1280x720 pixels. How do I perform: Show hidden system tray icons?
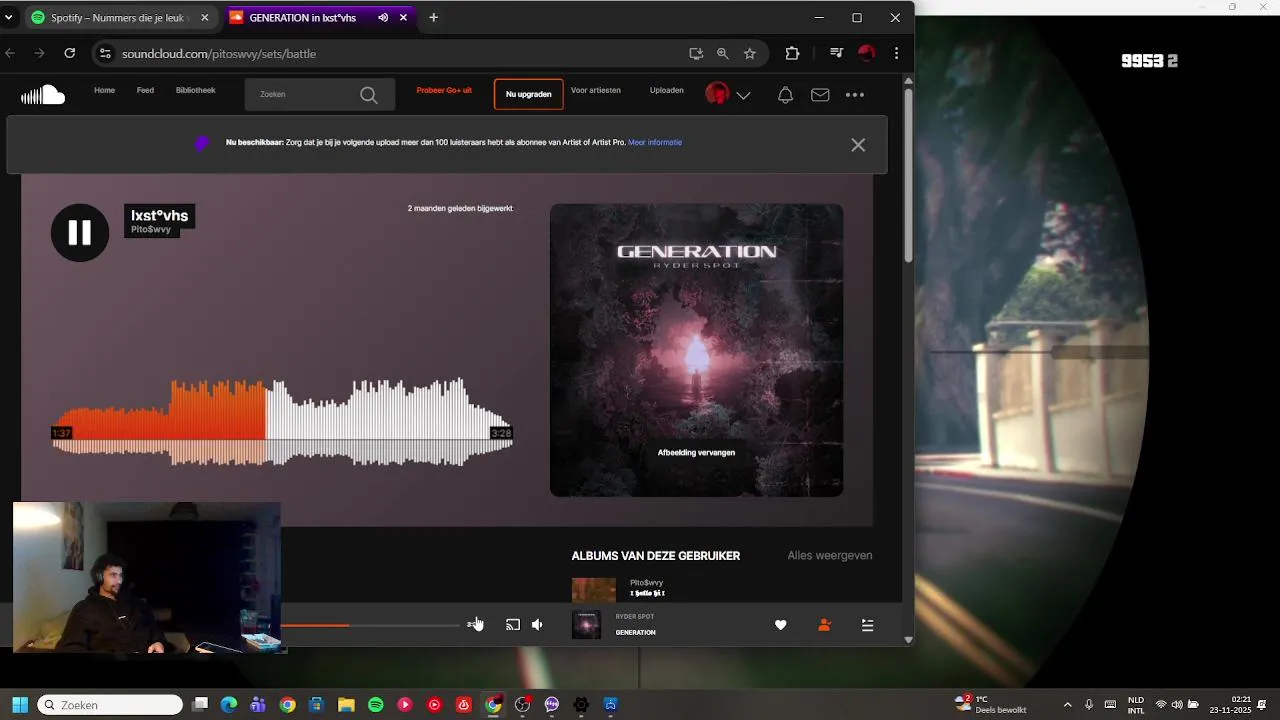pos(1067,705)
